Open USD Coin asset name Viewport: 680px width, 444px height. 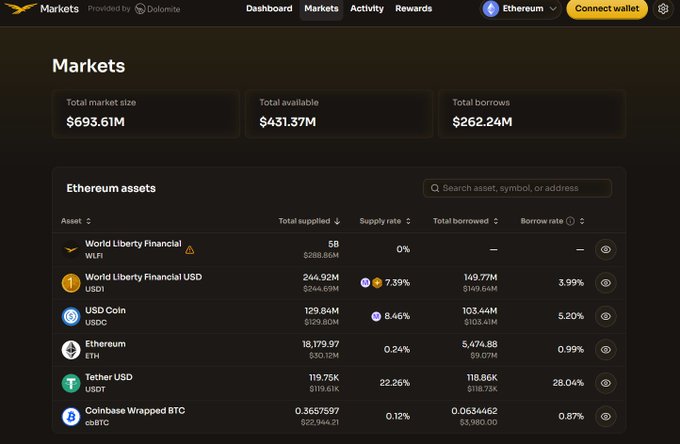pos(105,310)
